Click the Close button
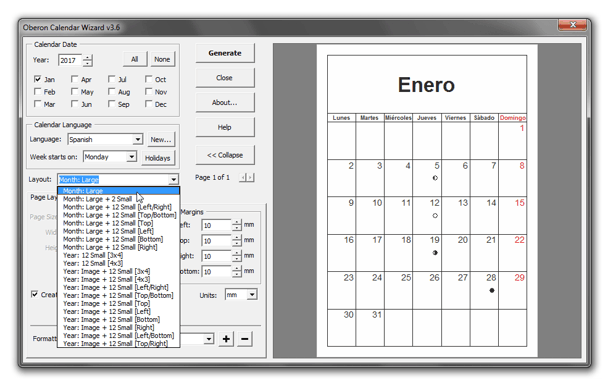Screen dimensions: 606x390 225,78
